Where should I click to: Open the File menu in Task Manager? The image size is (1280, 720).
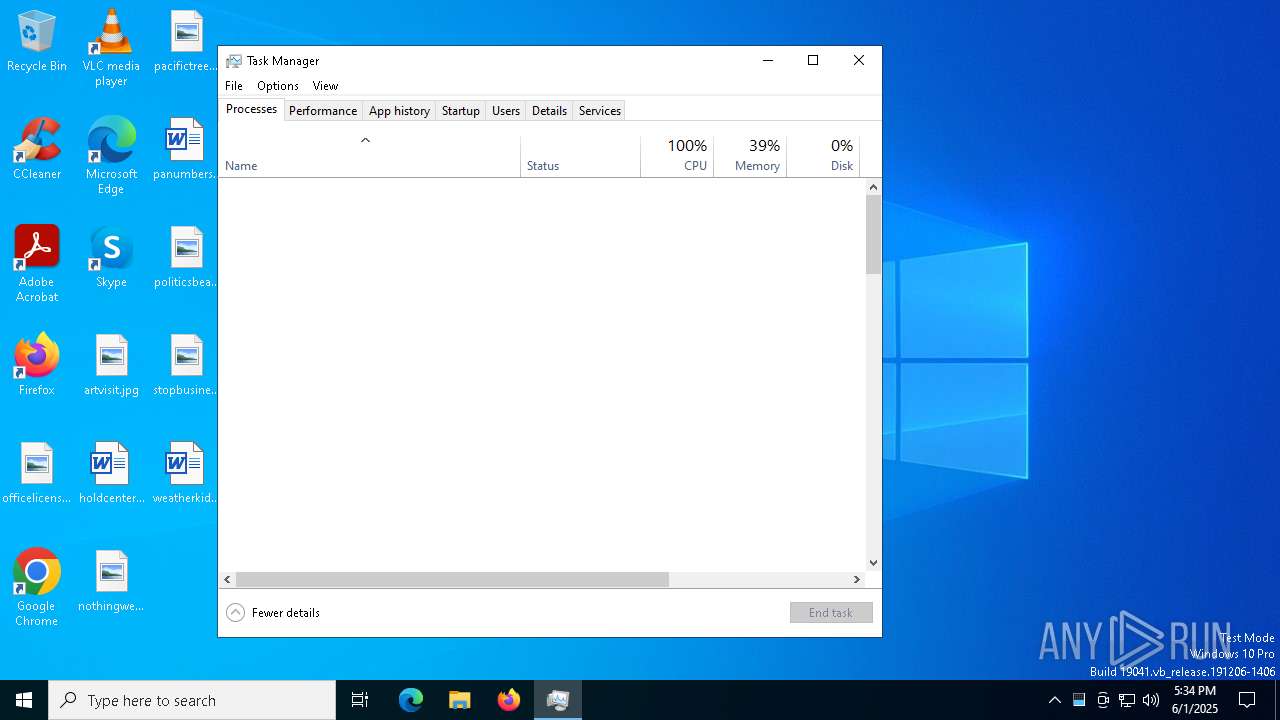(x=234, y=86)
